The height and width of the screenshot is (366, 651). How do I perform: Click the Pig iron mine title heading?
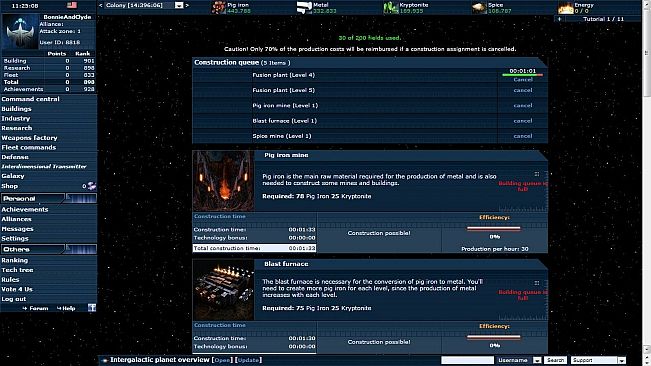(286, 155)
